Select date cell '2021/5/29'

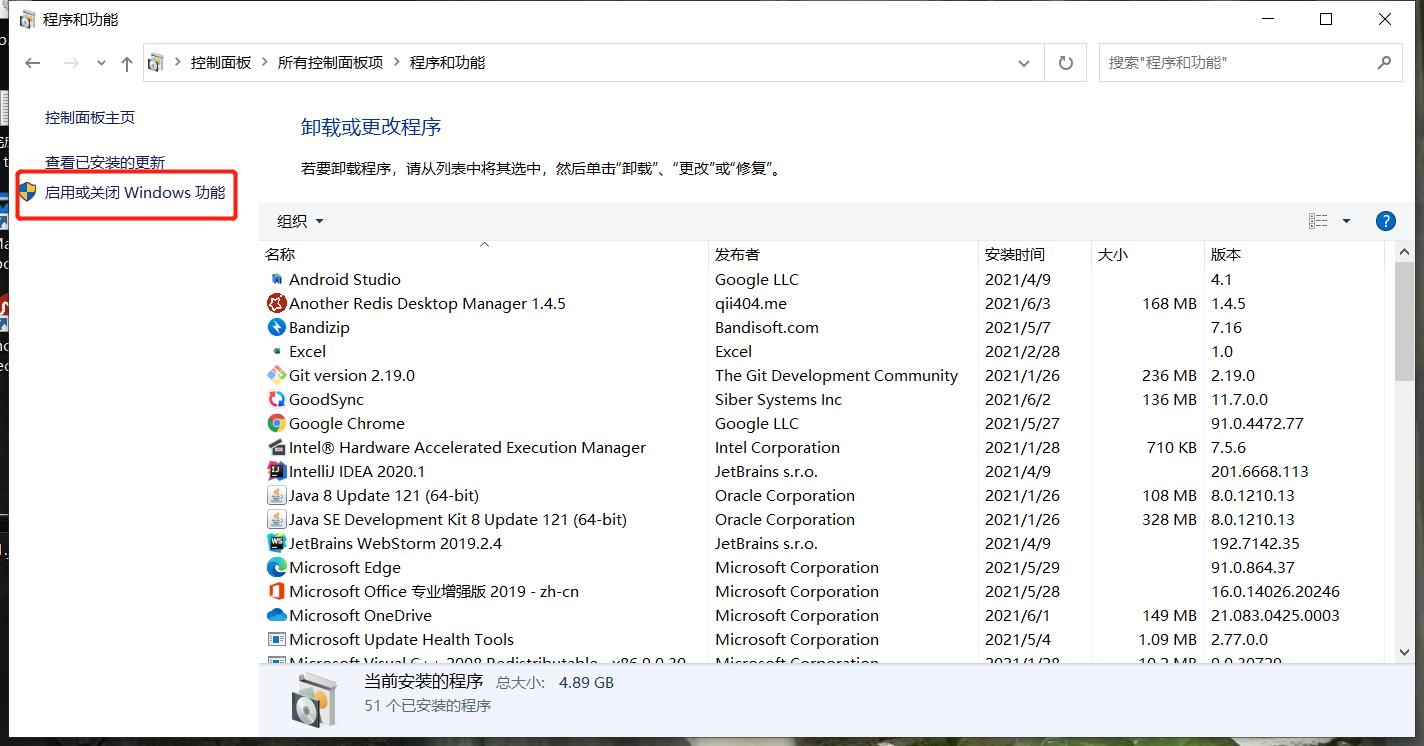[x=1022, y=567]
